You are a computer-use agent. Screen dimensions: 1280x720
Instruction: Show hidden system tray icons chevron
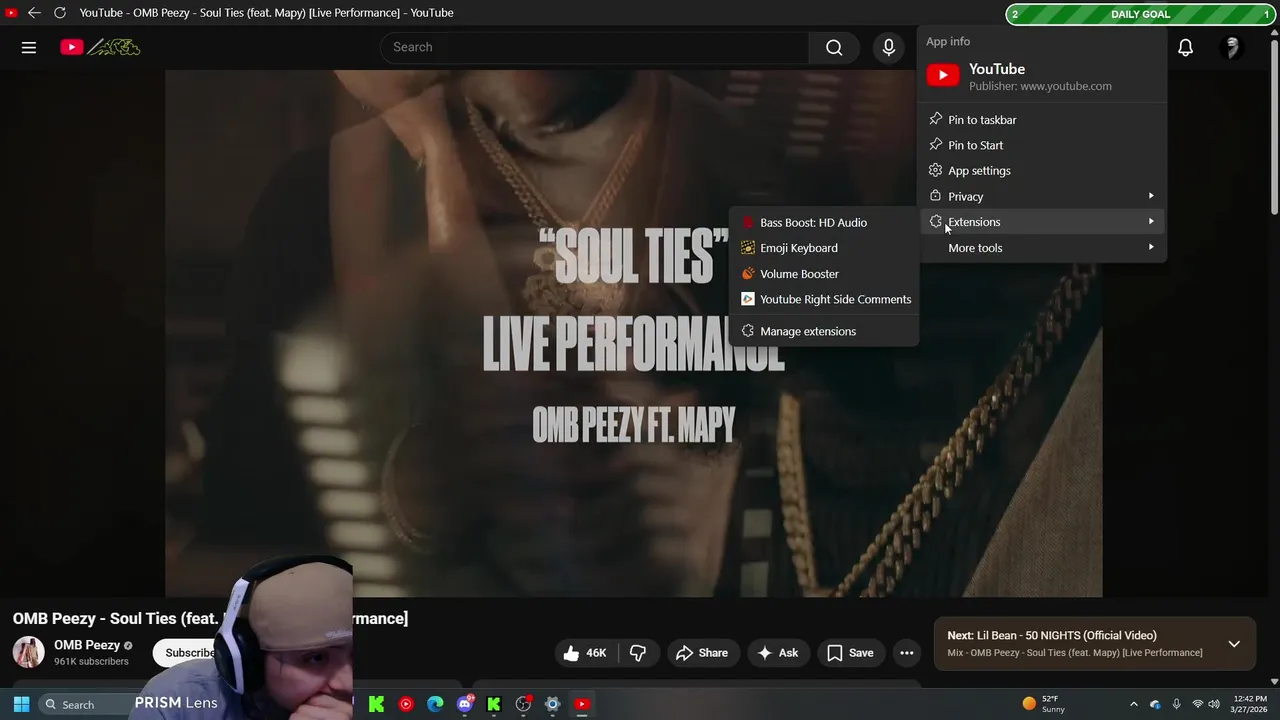(1133, 704)
